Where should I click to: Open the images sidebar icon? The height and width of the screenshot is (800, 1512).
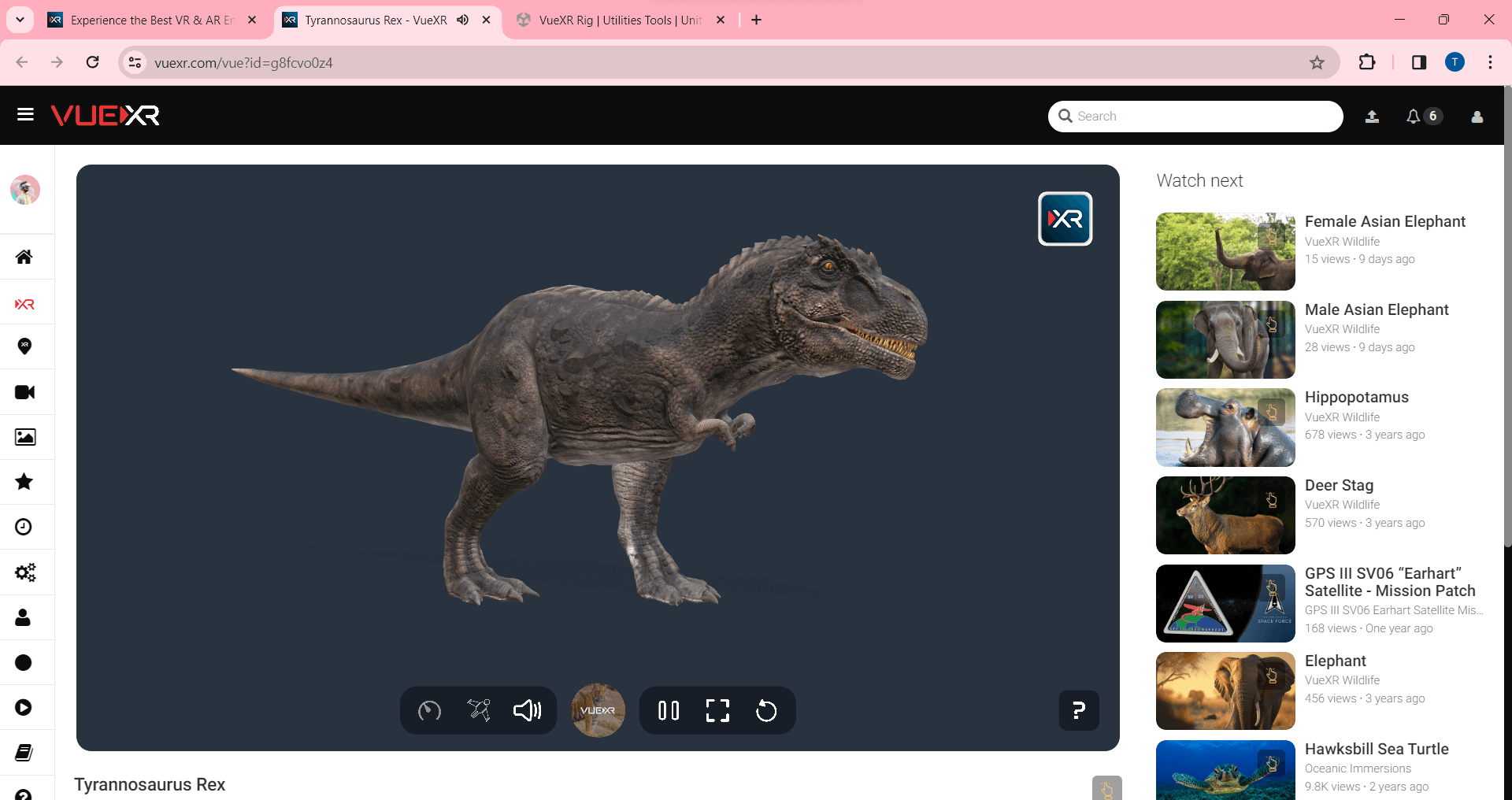point(25,437)
